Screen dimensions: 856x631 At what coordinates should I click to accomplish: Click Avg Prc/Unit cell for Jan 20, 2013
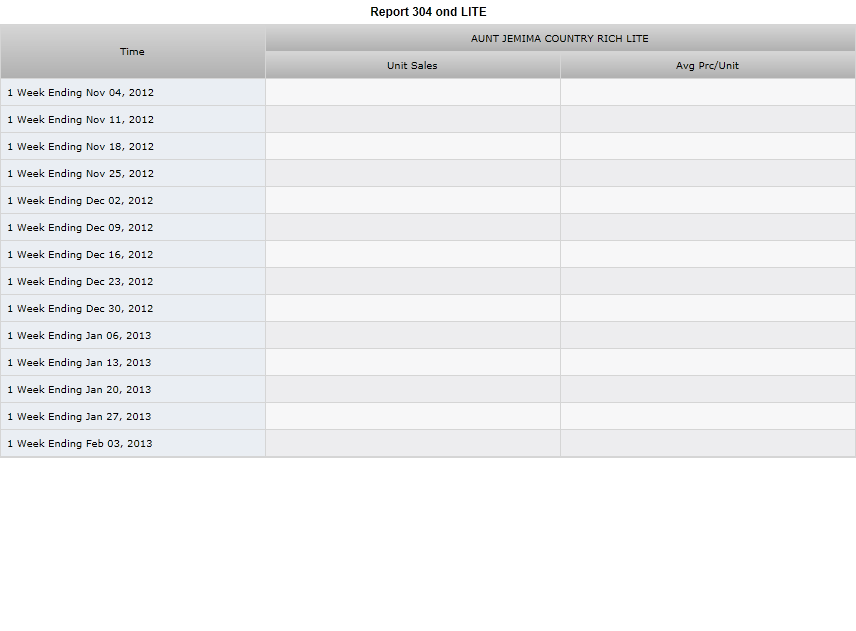[708, 389]
